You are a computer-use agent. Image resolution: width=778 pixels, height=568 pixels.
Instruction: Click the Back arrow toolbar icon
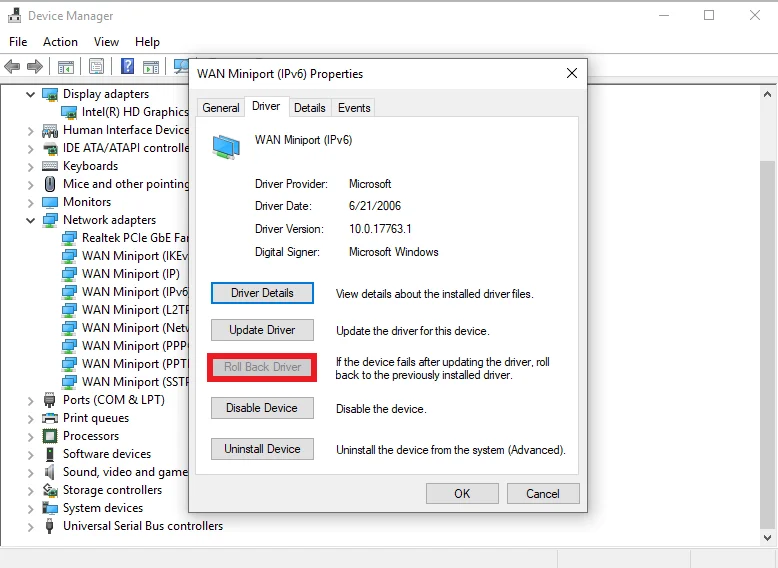click(12, 66)
